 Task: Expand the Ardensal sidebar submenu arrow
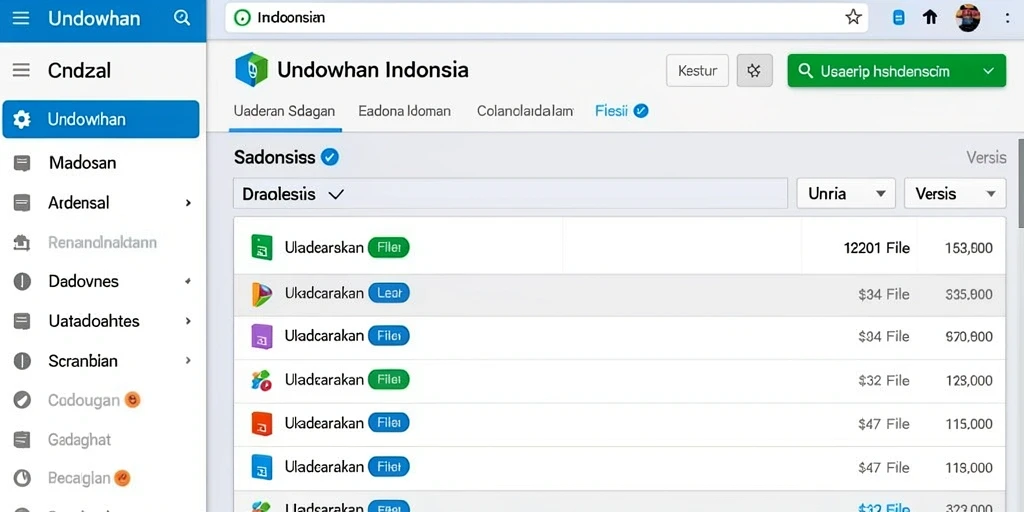click(188, 203)
